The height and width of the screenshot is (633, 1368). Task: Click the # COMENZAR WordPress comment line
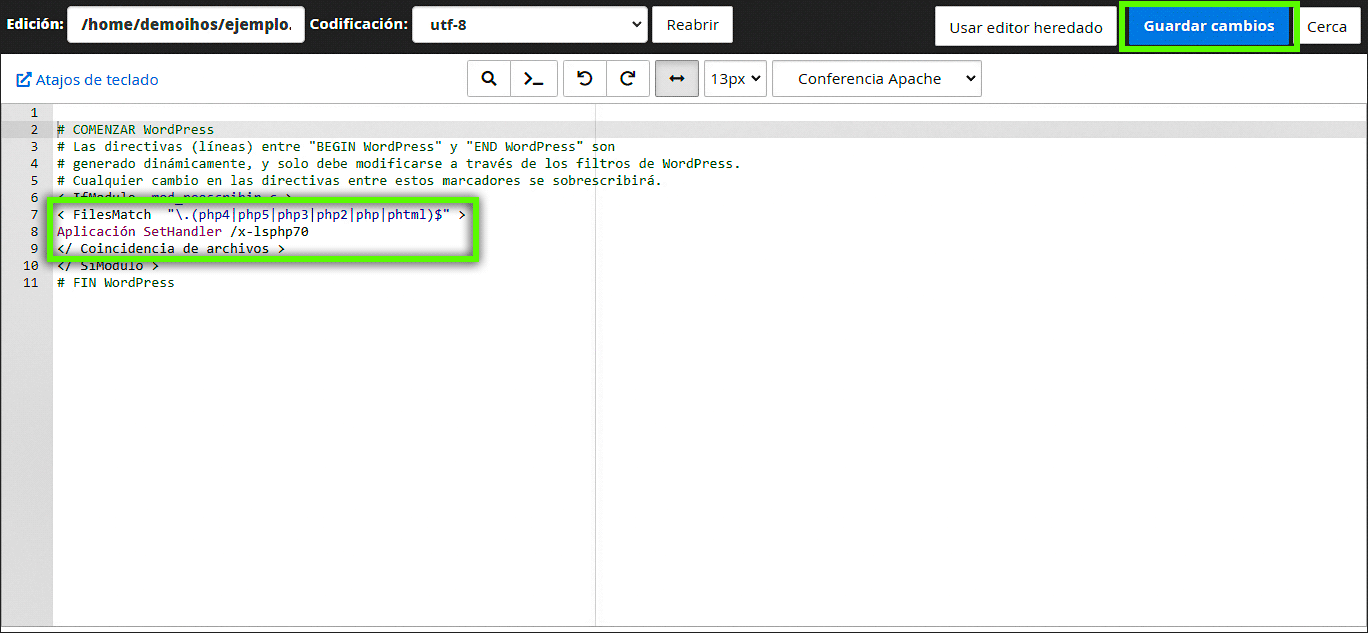click(135, 129)
